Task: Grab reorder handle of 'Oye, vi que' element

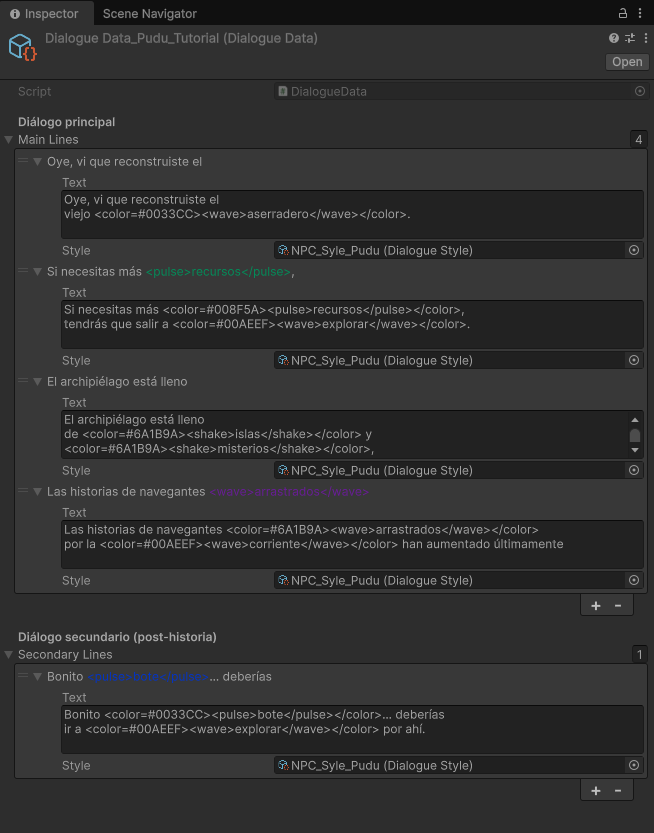Action: point(23,160)
